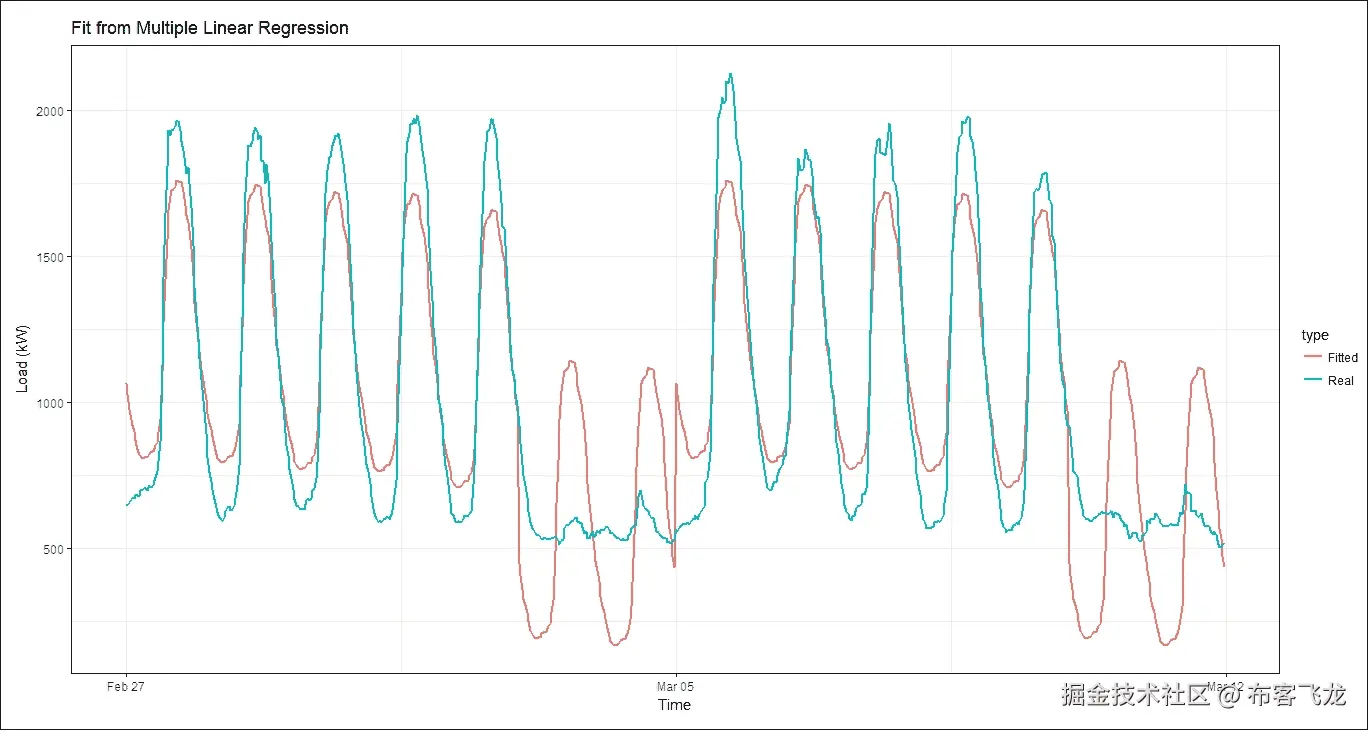Click the '2000' y-axis tick label

[52, 111]
